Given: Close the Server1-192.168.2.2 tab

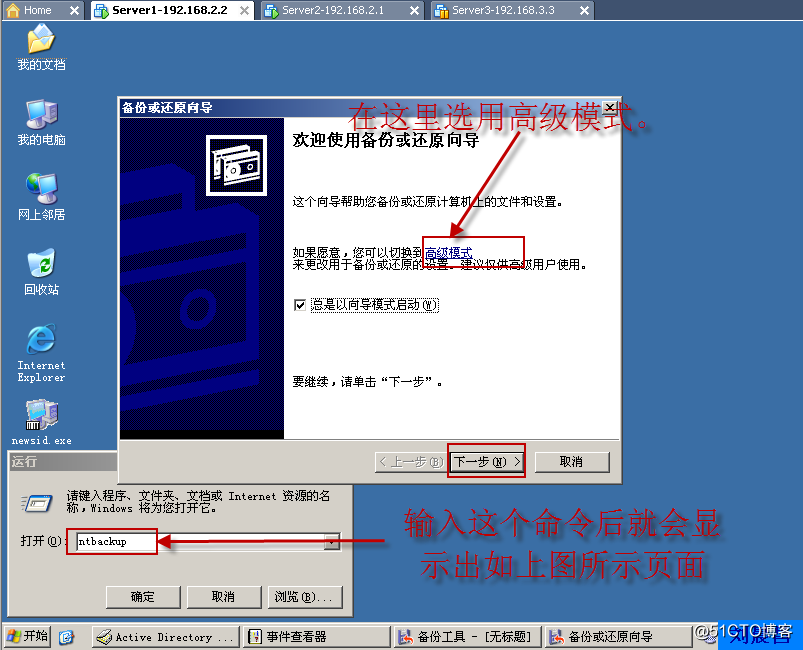Looking at the screenshot, I should pos(245,10).
